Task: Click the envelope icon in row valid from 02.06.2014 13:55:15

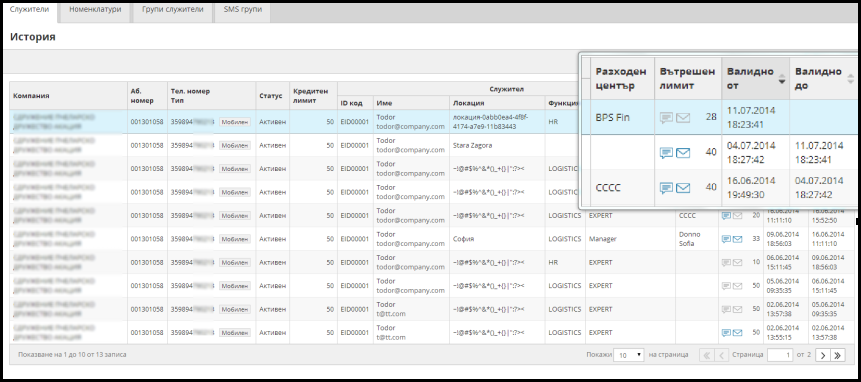Action: pos(737,333)
